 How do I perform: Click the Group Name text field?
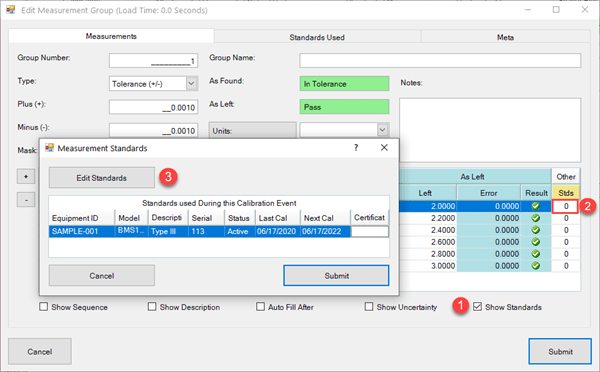[x=440, y=60]
